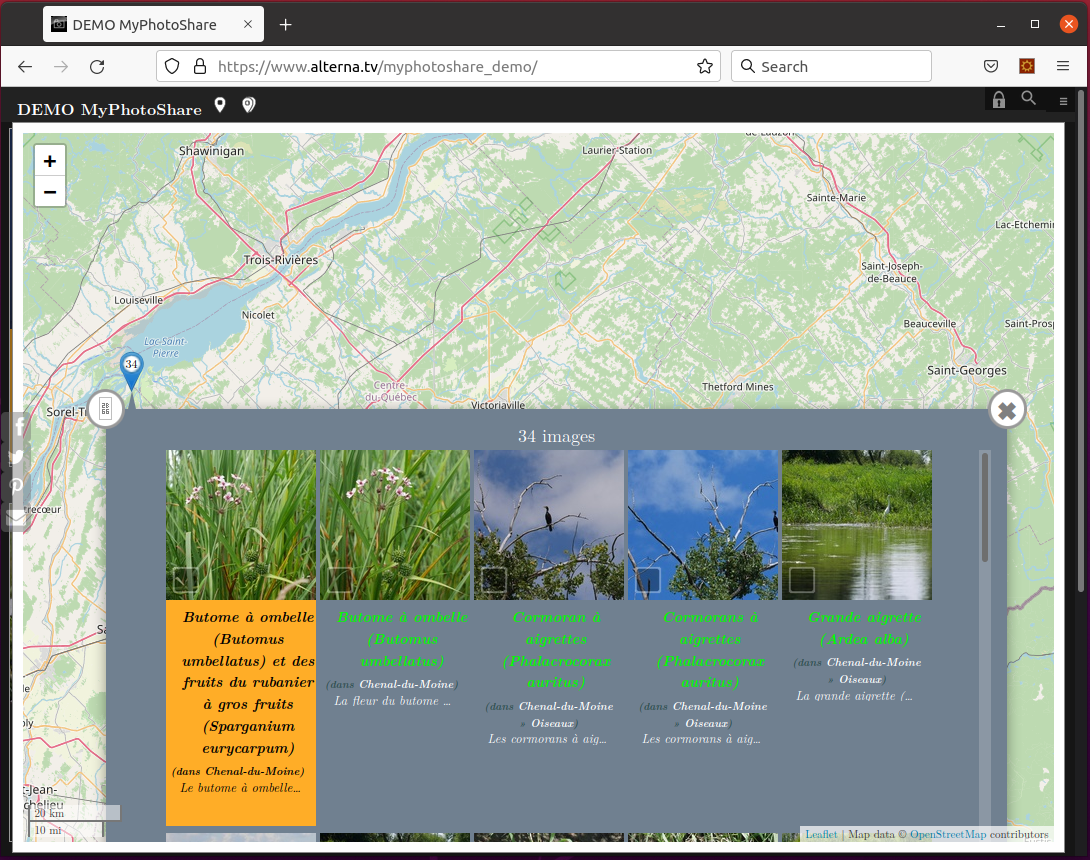Viewport: 1090px width, 860px height.
Task: Open the MyPhotoShare hamburger menu
Action: click(x=1063, y=102)
